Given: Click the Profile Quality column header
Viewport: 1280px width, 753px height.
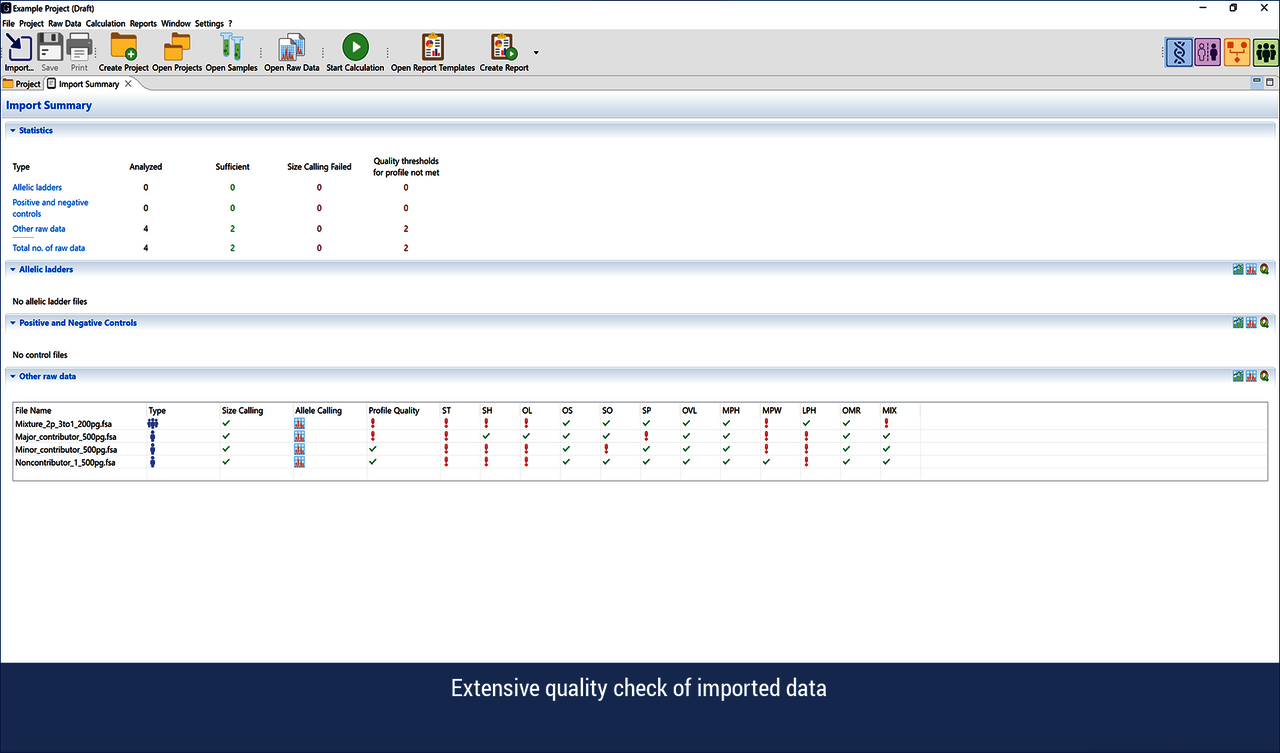Looking at the screenshot, I should coord(394,411).
